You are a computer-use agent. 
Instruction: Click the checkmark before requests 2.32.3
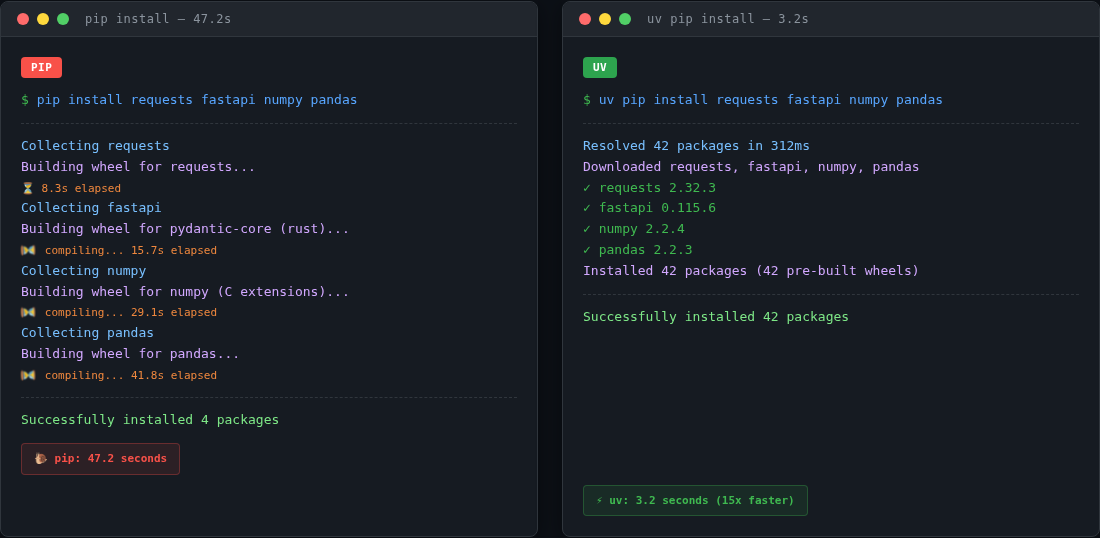(x=587, y=188)
